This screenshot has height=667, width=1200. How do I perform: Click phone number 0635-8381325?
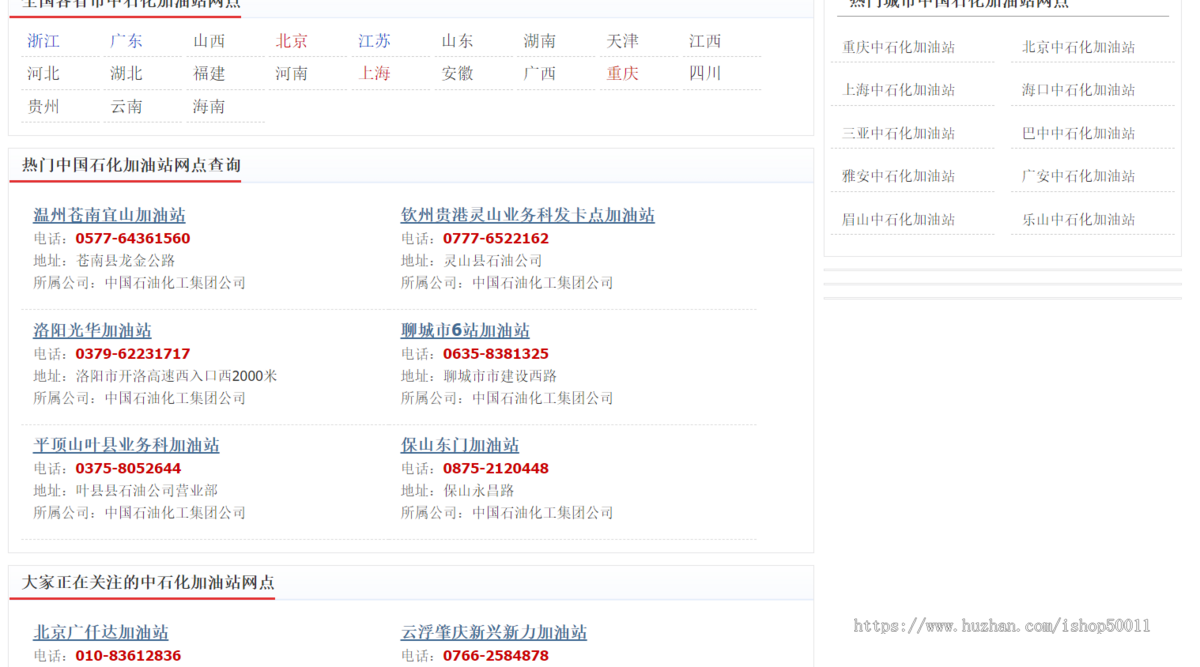point(496,353)
